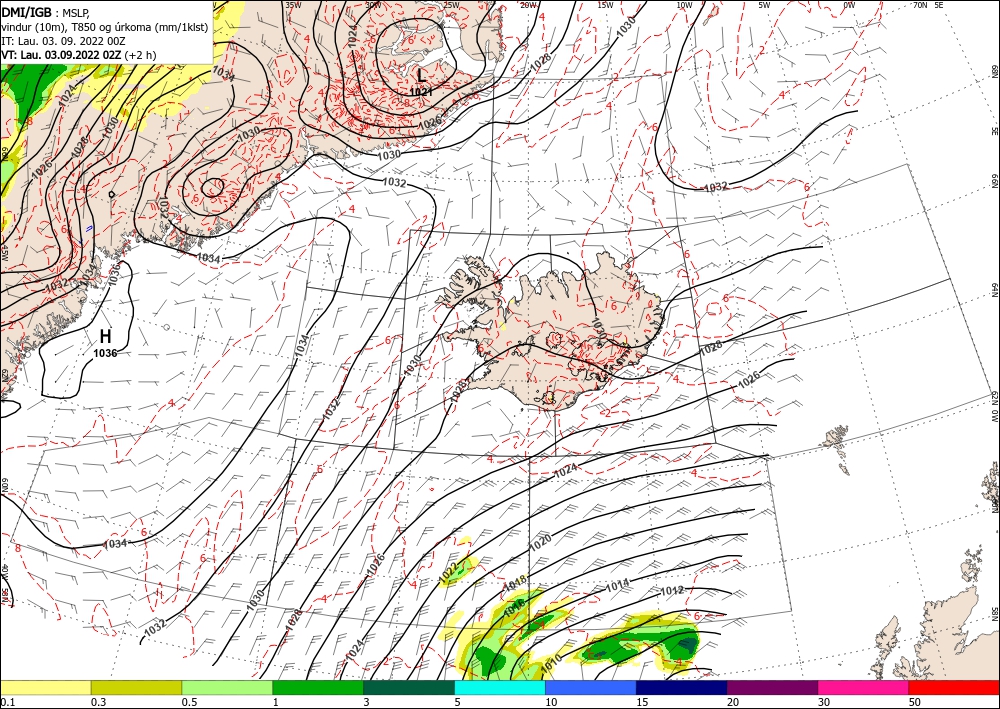Click the 35W longitude label
The width and height of the screenshot is (1000, 709).
tap(293, 5)
